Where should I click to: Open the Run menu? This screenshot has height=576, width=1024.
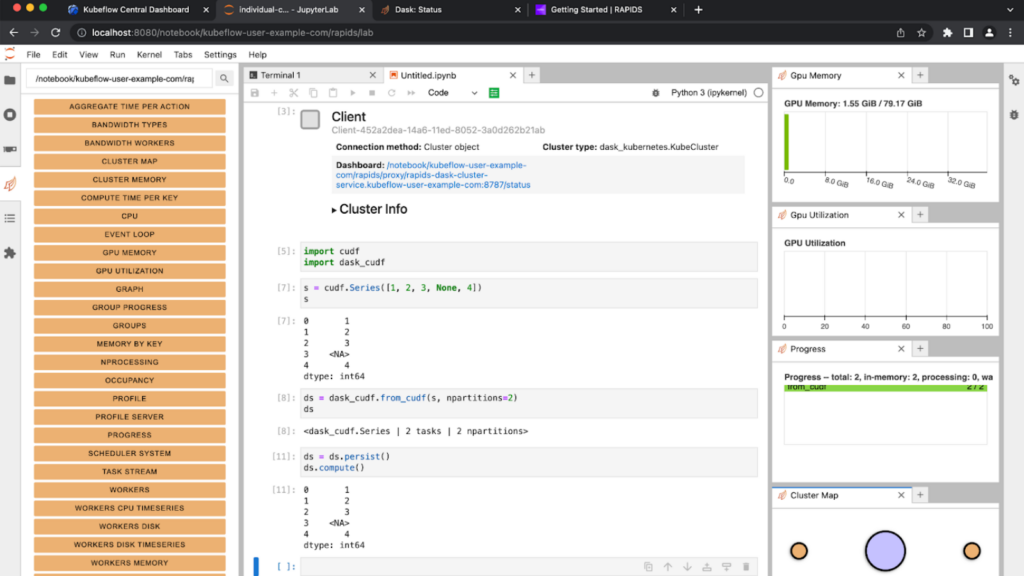(118, 55)
